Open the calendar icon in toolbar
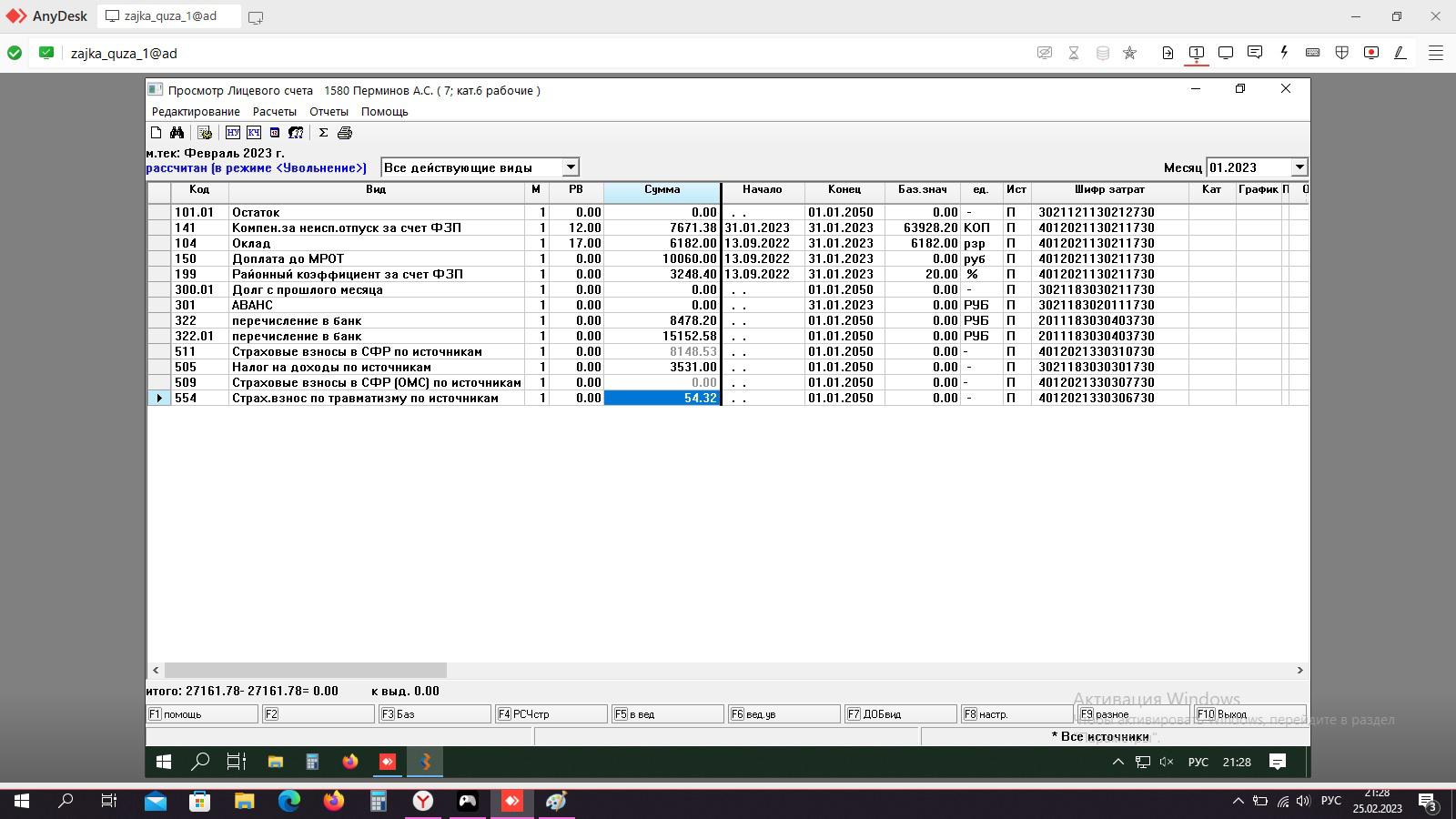The image size is (1456, 819). click(275, 133)
